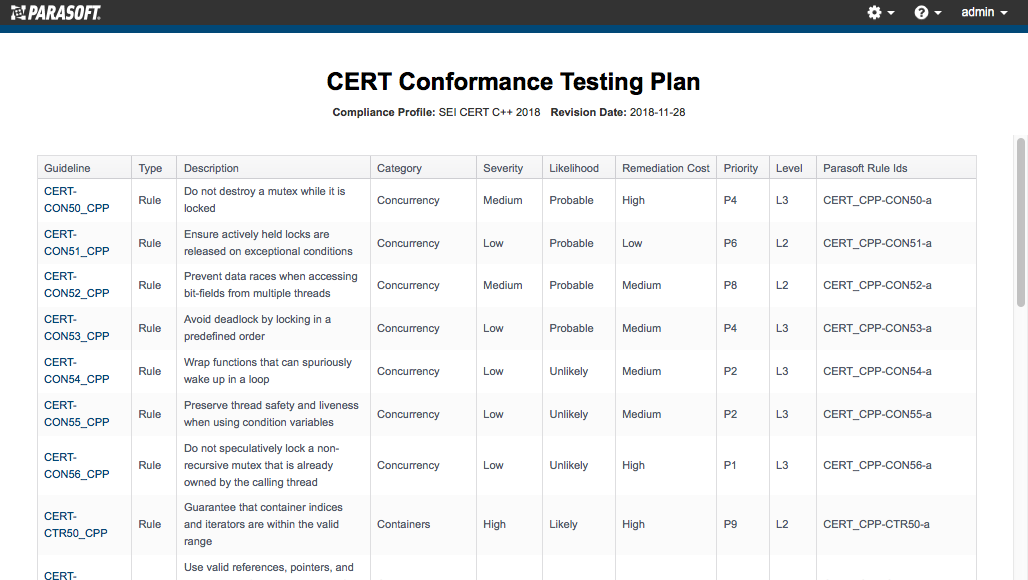Open the settings gear icon
1028x580 pixels.
[x=874, y=12]
